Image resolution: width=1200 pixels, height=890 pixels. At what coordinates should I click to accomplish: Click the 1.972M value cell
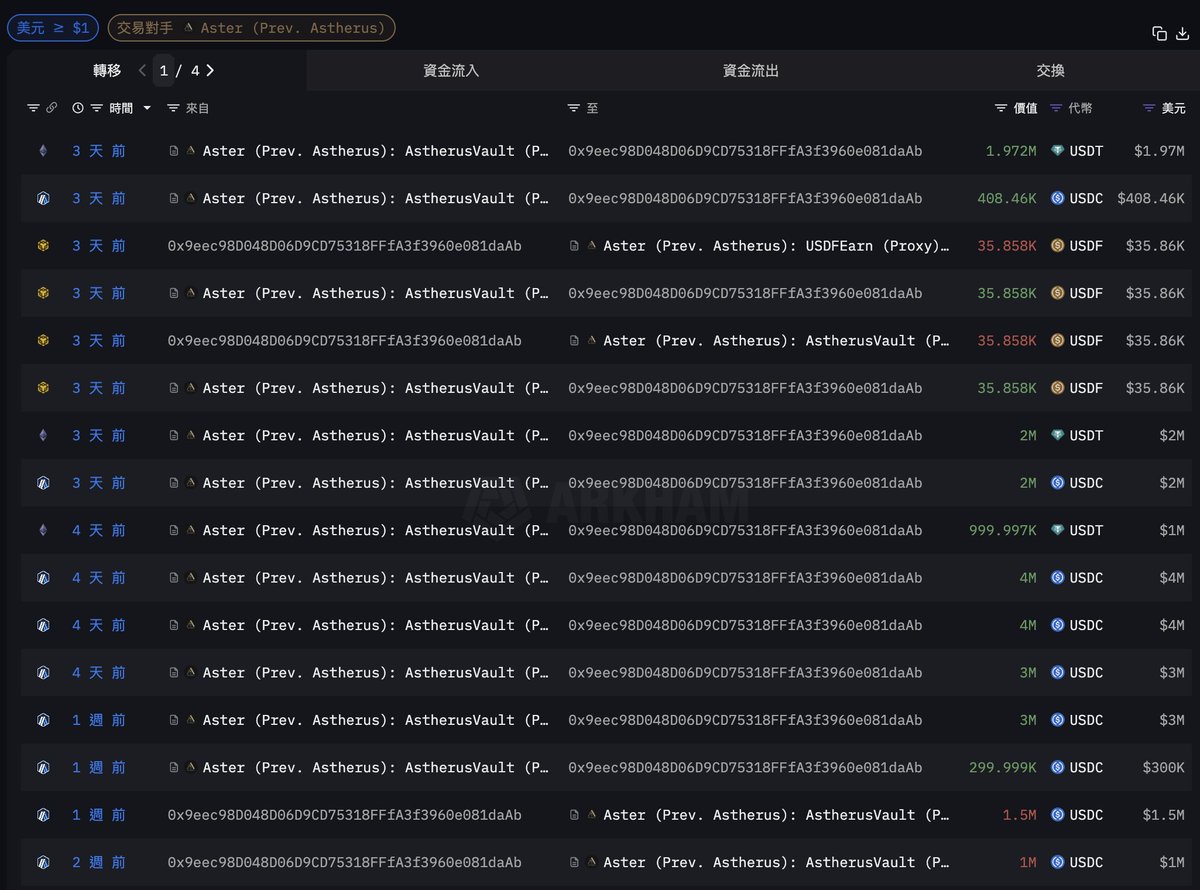point(1011,151)
